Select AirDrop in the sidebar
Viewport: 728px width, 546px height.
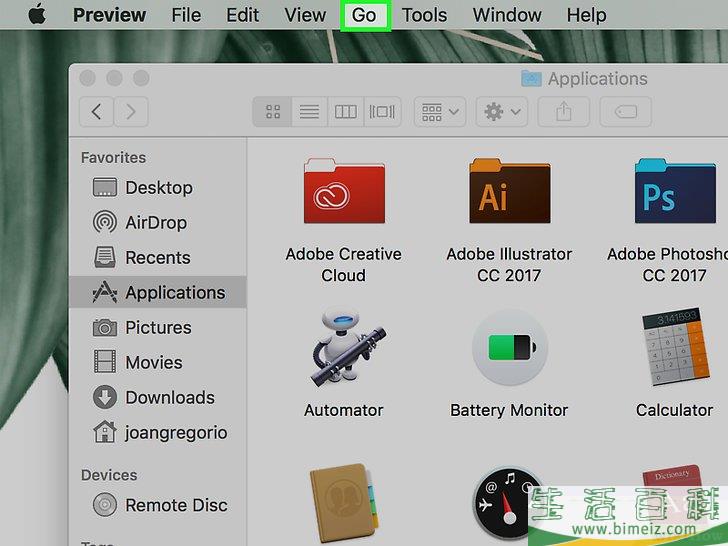[158, 222]
